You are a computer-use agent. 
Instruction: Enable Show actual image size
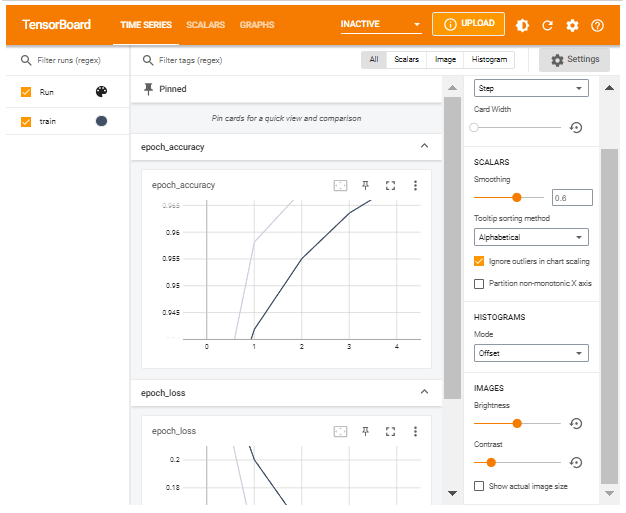(x=479, y=486)
